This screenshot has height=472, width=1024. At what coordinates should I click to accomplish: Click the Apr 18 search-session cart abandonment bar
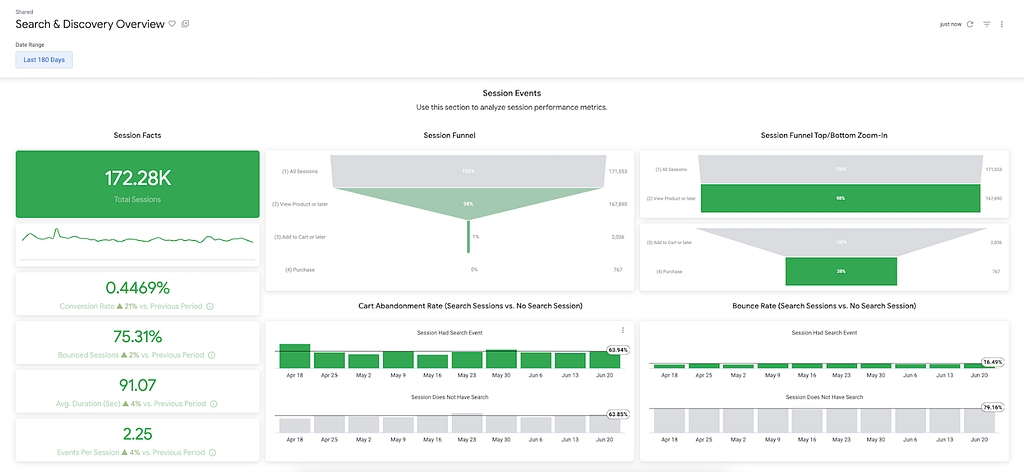pyautogui.click(x=295, y=356)
